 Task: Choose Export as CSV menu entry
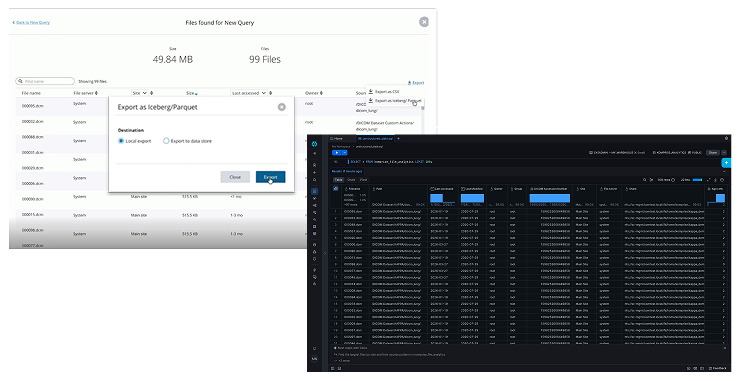384,91
